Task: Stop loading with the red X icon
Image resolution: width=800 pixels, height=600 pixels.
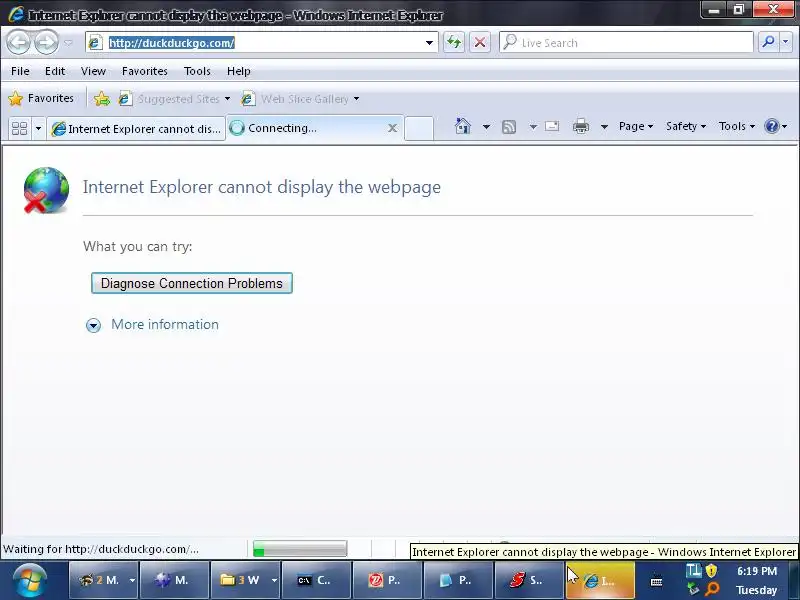Action: tap(480, 42)
